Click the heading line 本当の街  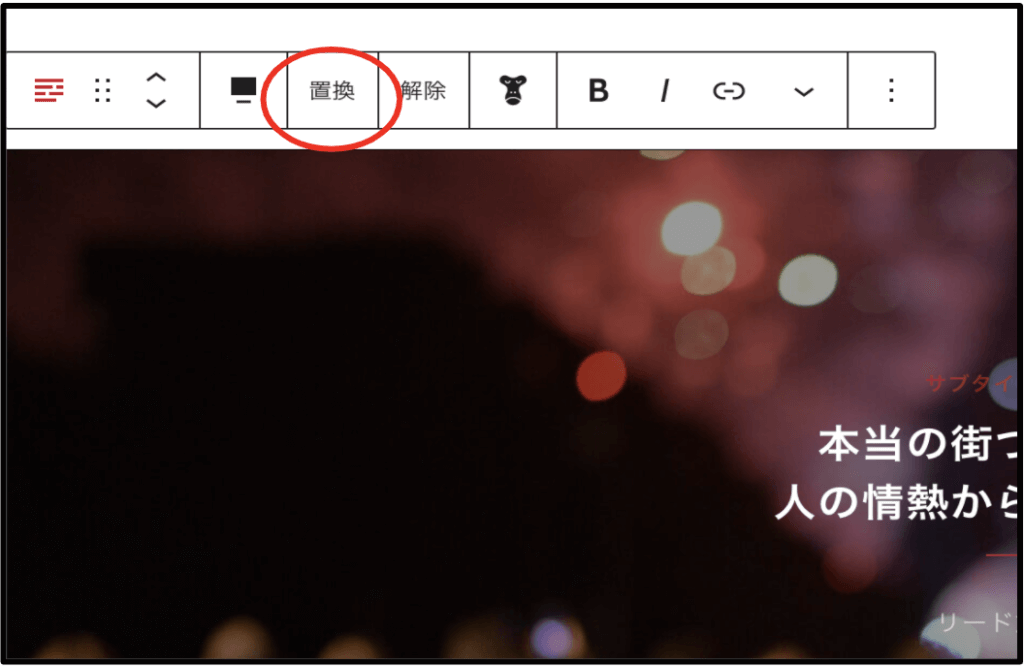point(918,444)
